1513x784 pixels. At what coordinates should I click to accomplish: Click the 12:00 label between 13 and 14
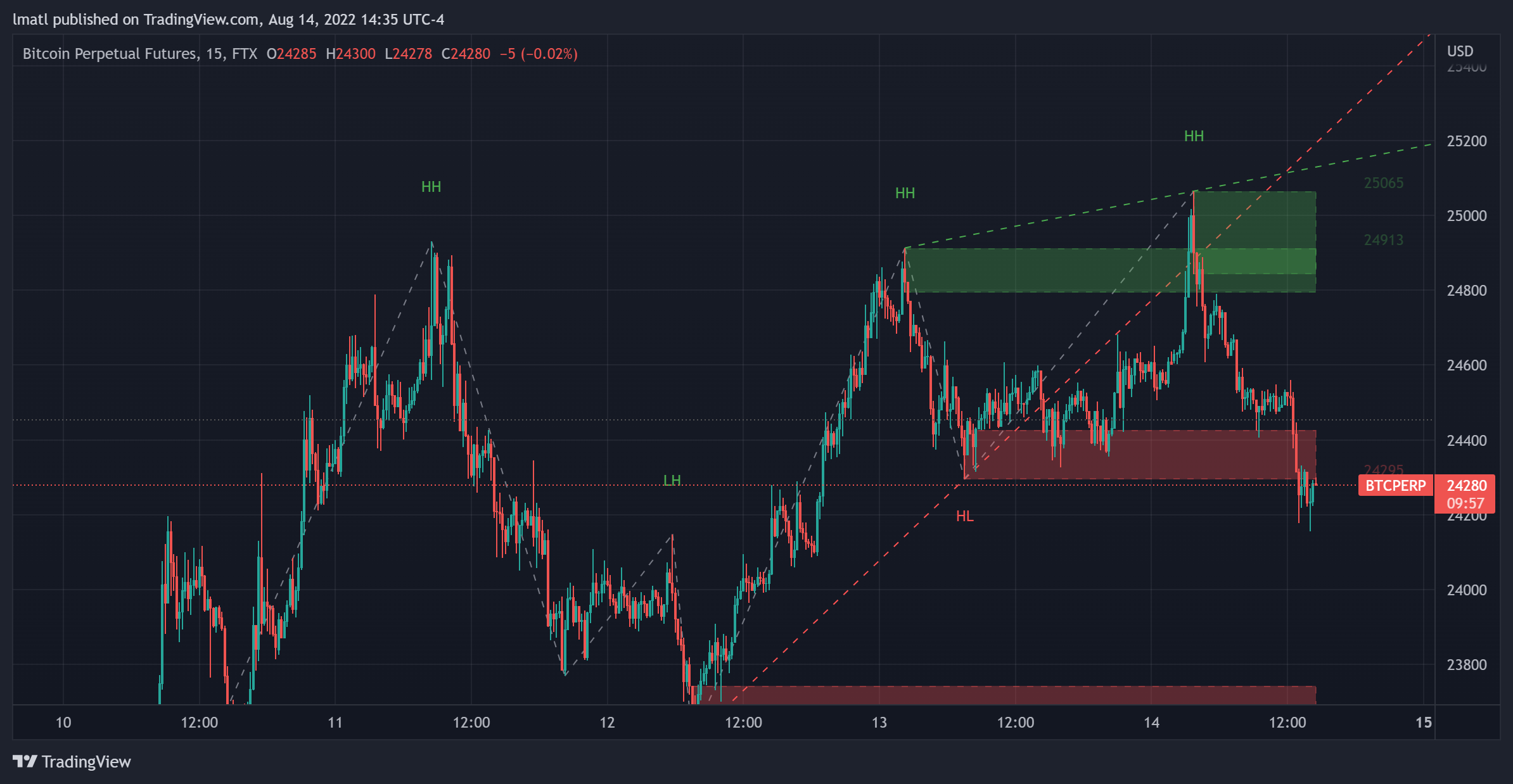[x=1015, y=723]
